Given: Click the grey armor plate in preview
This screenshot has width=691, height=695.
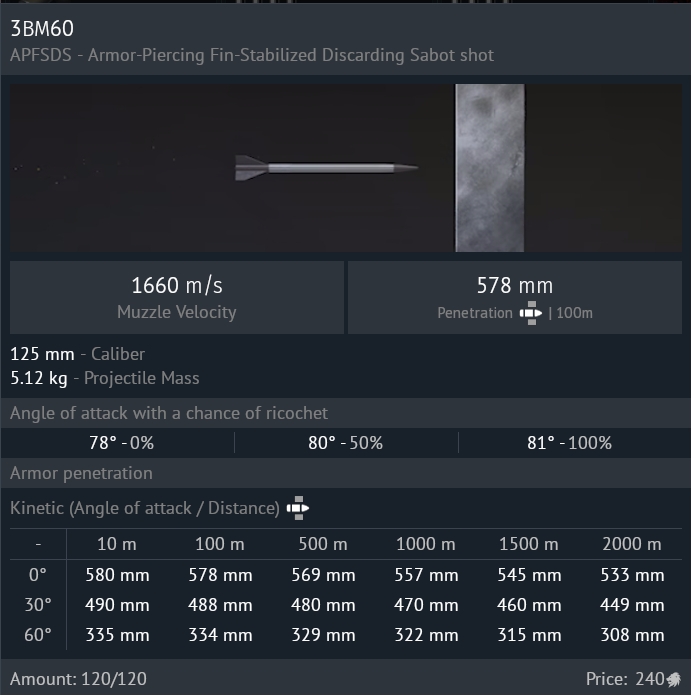Looking at the screenshot, I should [490, 168].
